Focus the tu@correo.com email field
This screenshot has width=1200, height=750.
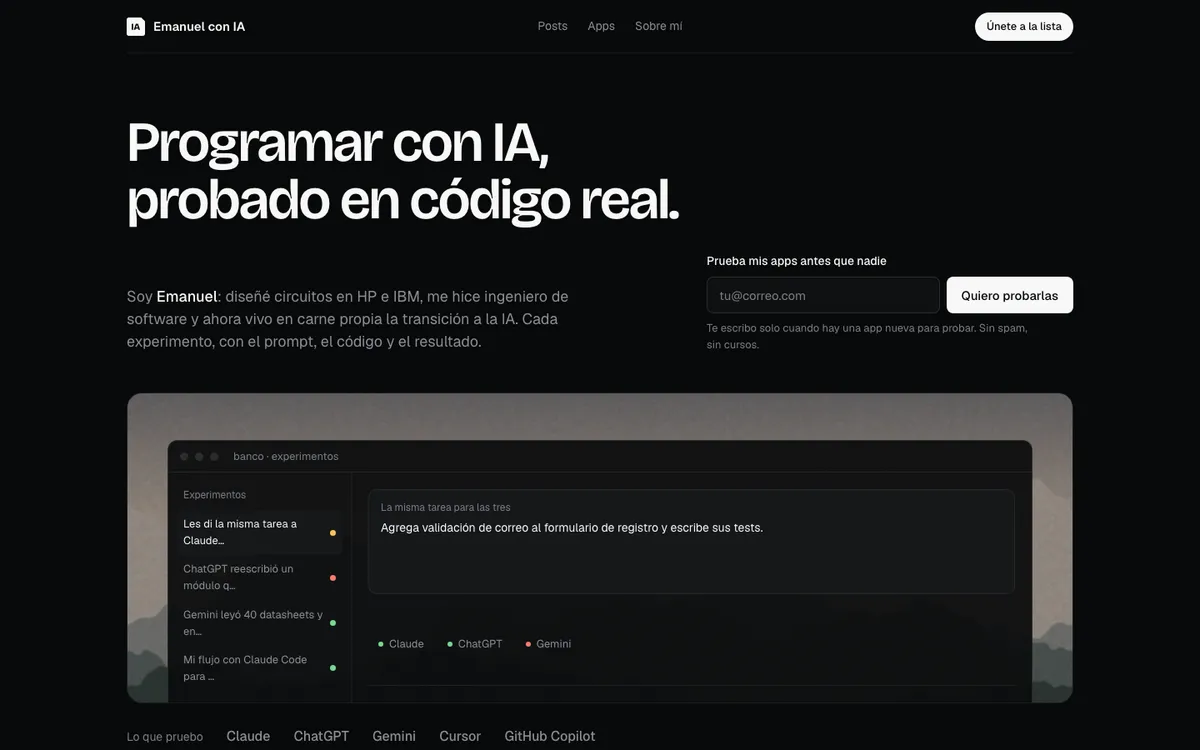click(x=823, y=295)
